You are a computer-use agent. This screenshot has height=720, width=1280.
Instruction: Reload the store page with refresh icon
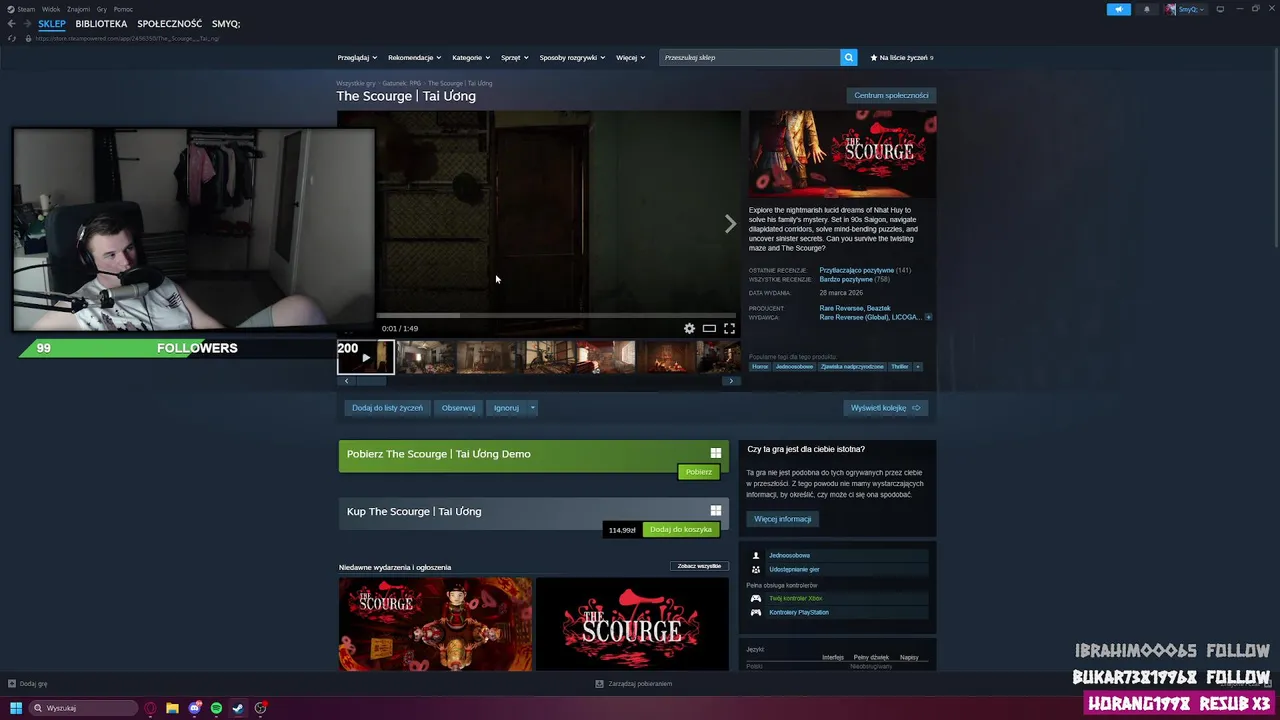[12, 38]
